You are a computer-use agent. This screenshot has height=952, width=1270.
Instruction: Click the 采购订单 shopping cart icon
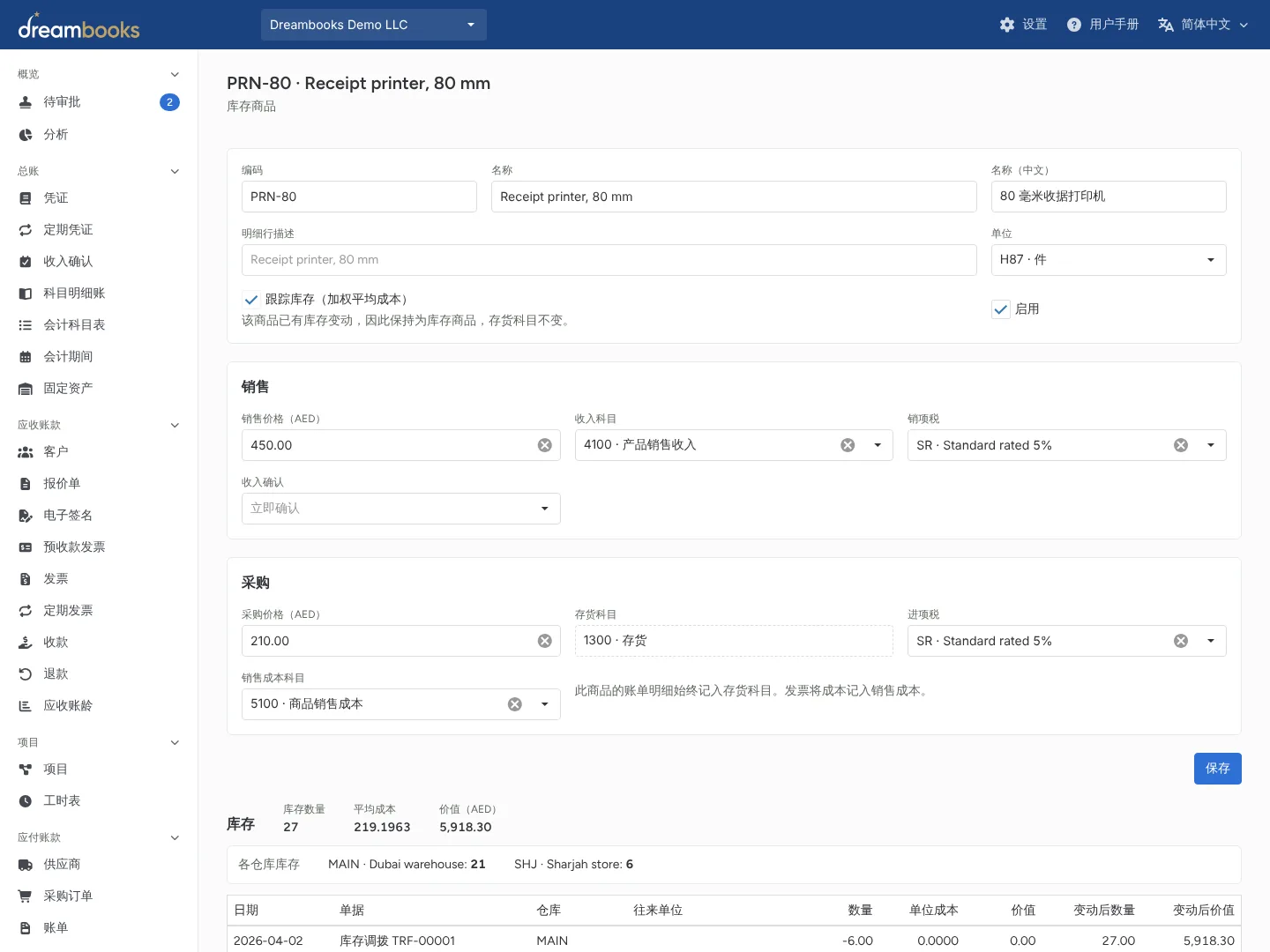(x=26, y=896)
